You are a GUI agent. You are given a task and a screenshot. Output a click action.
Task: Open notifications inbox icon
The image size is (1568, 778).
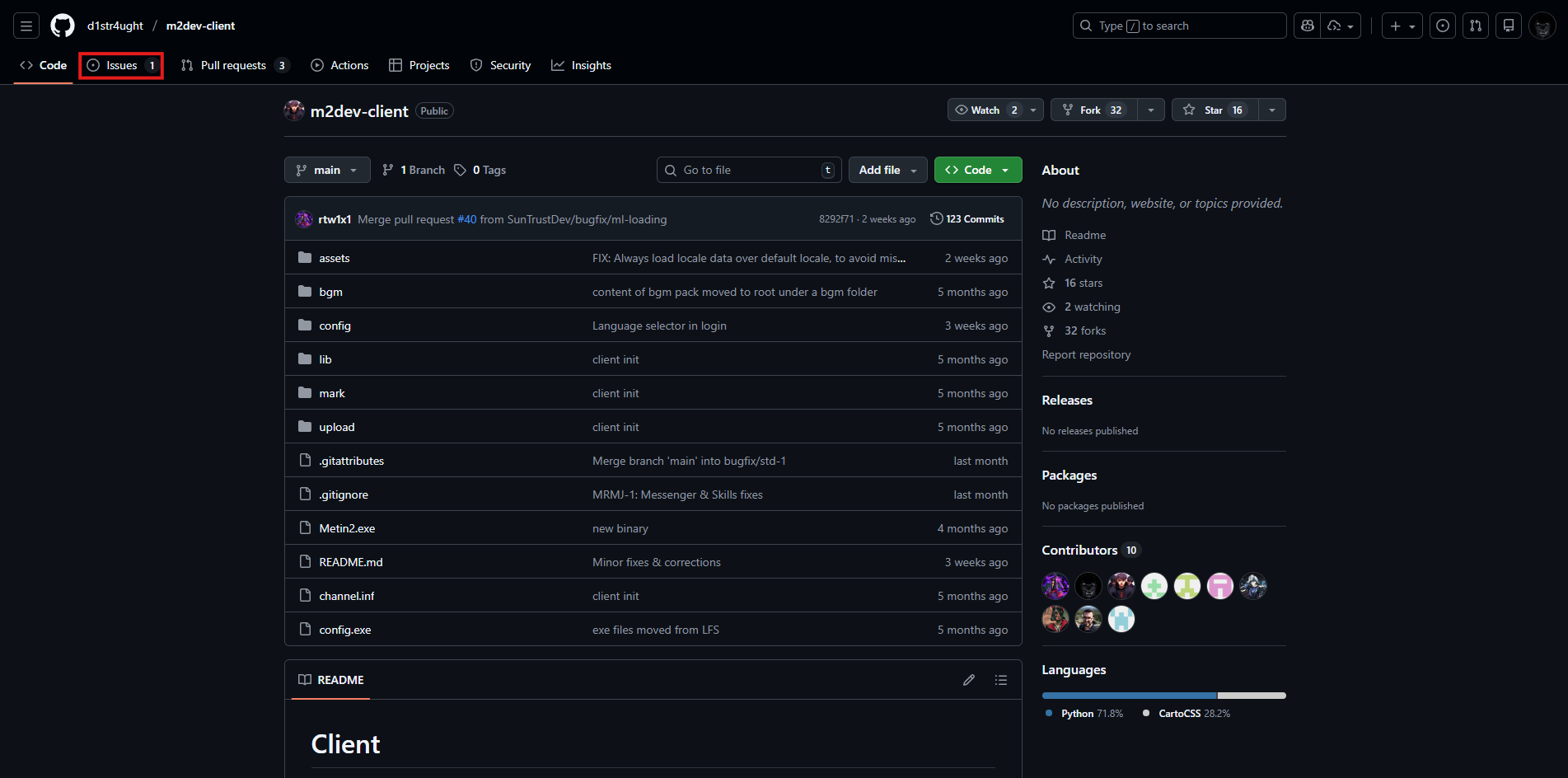pos(1509,26)
